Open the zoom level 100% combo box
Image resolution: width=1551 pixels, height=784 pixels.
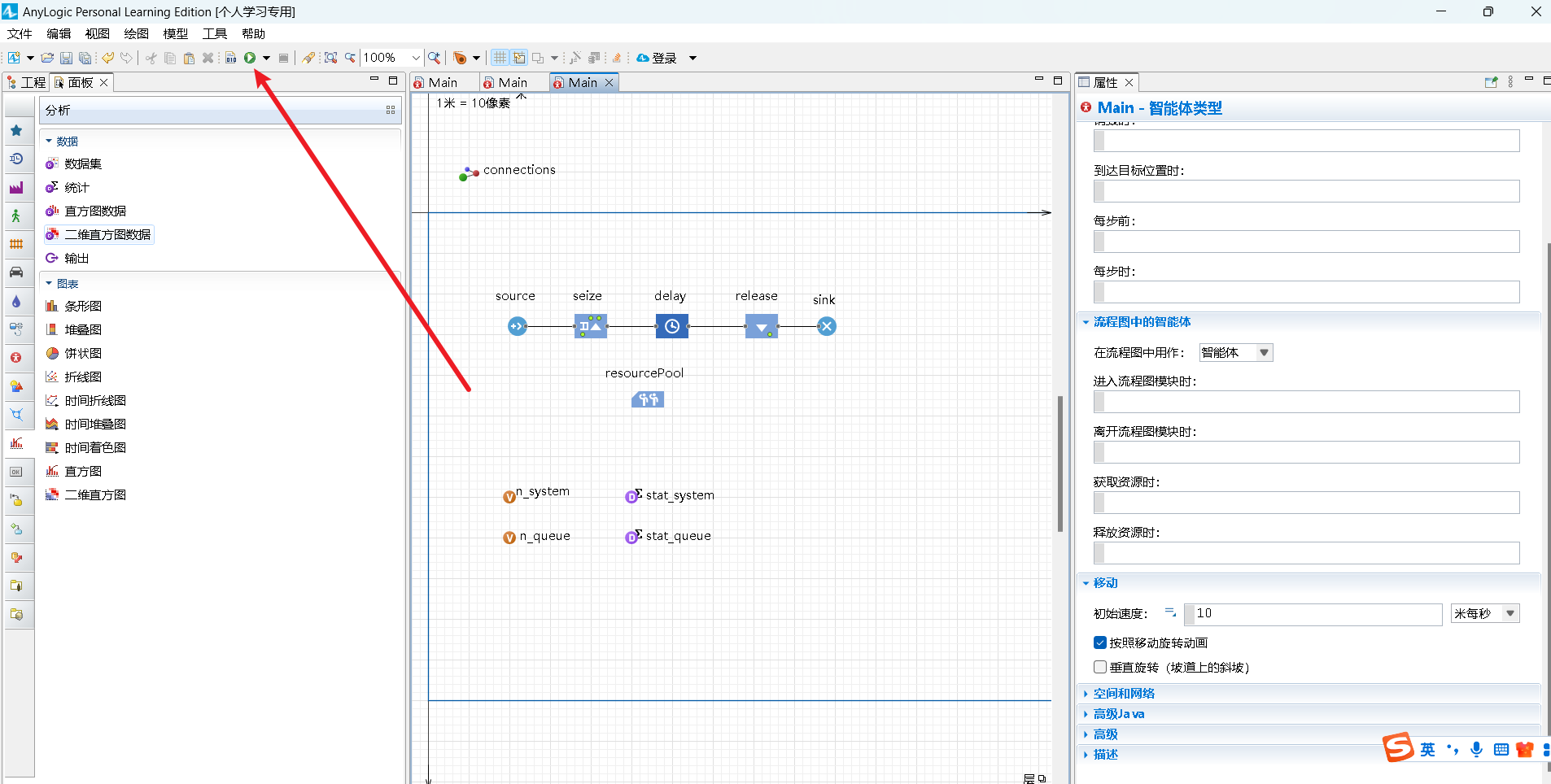pos(392,58)
